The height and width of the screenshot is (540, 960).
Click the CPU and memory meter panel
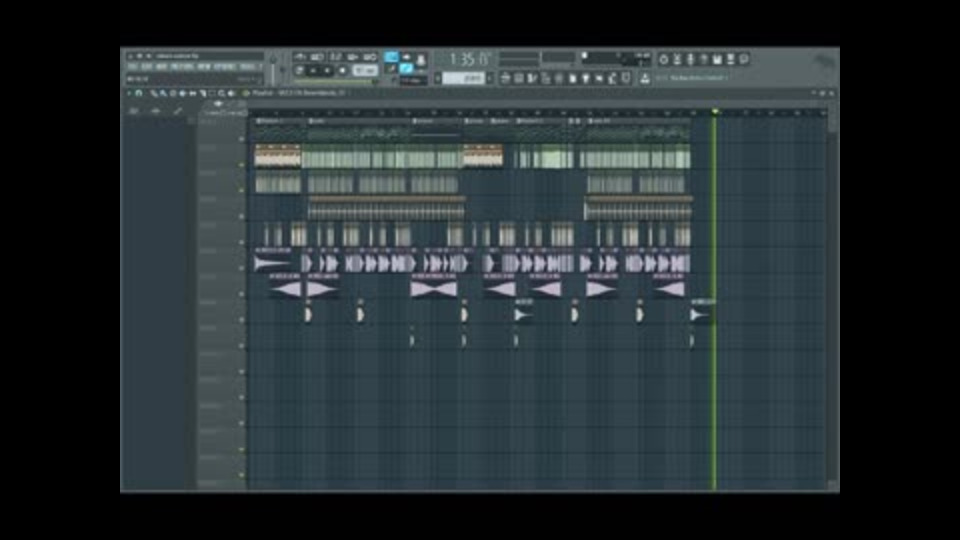point(616,59)
